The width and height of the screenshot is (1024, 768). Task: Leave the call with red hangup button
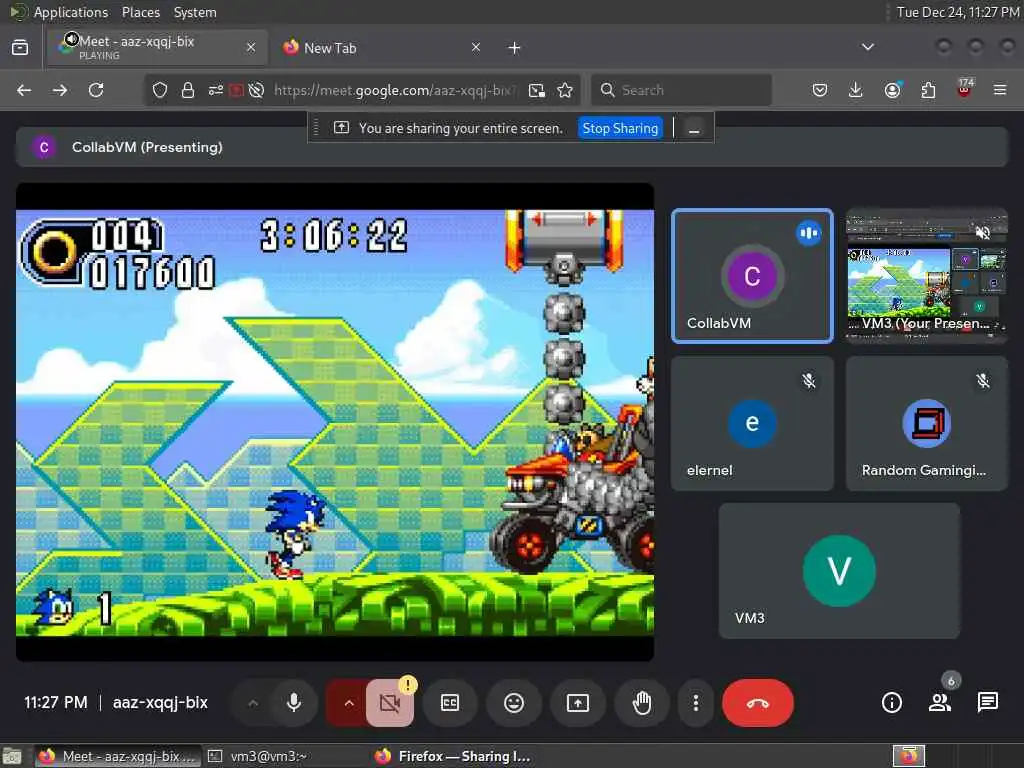tap(758, 703)
